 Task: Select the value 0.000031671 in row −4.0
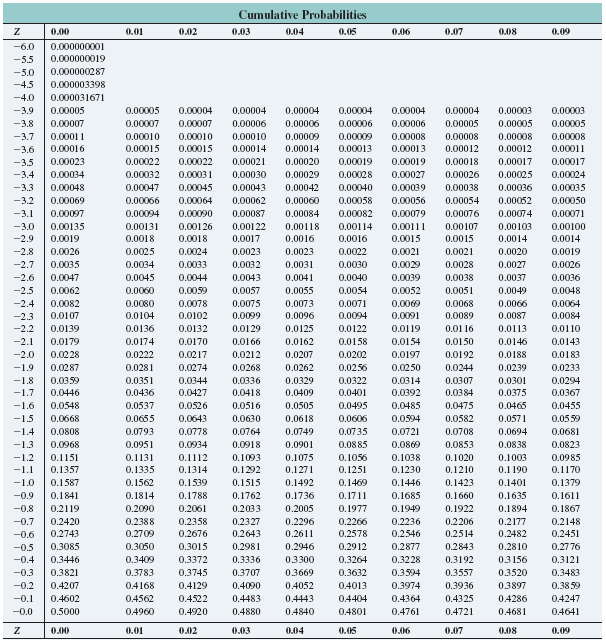coord(78,98)
